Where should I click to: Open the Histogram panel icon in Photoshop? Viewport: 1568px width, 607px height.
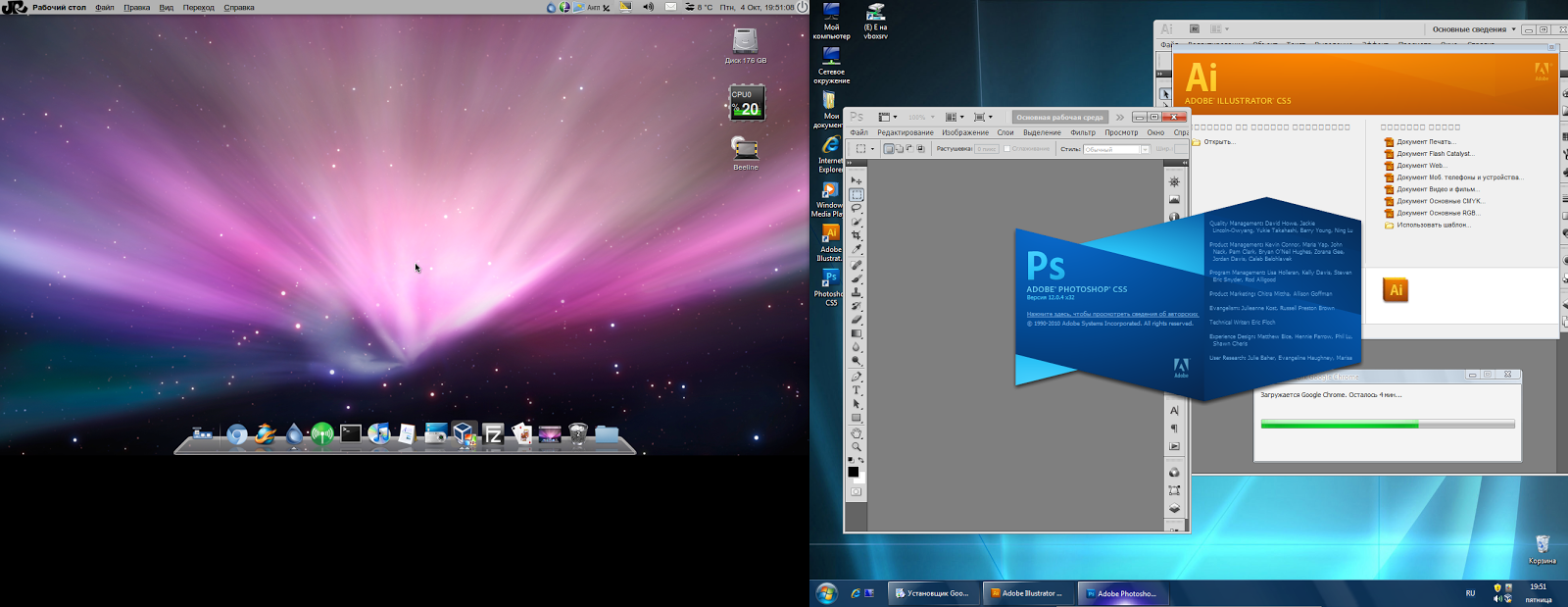click(x=1174, y=200)
